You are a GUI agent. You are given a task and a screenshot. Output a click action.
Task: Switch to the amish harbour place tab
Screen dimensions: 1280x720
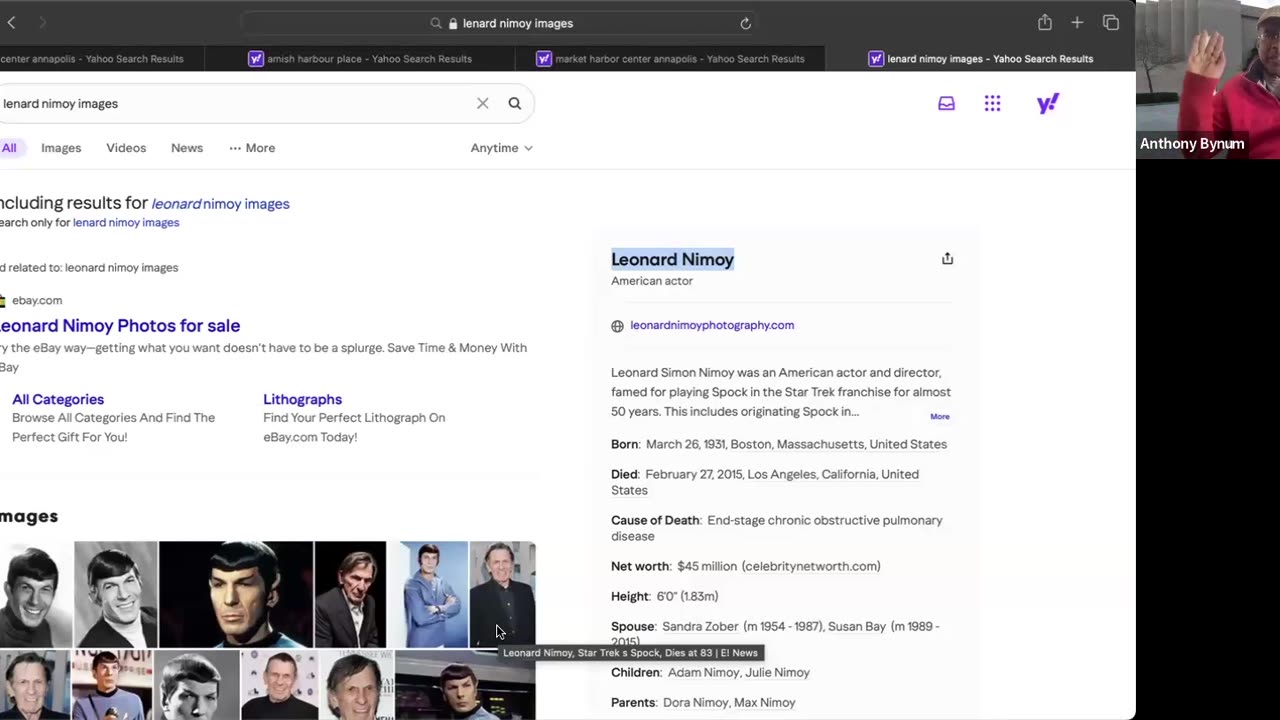pyautogui.click(x=359, y=59)
